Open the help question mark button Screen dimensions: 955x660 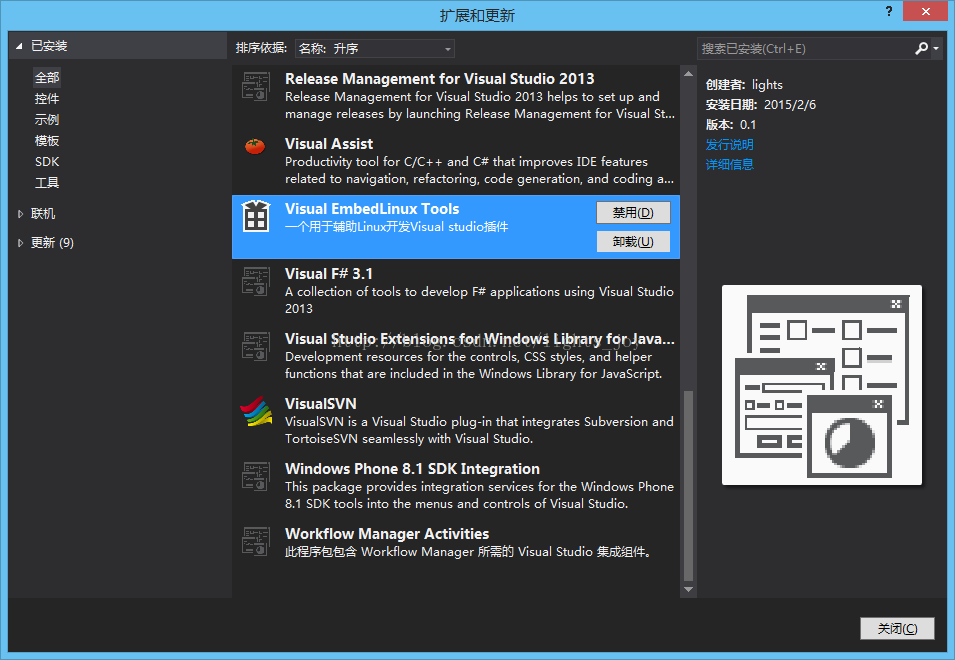tap(889, 12)
